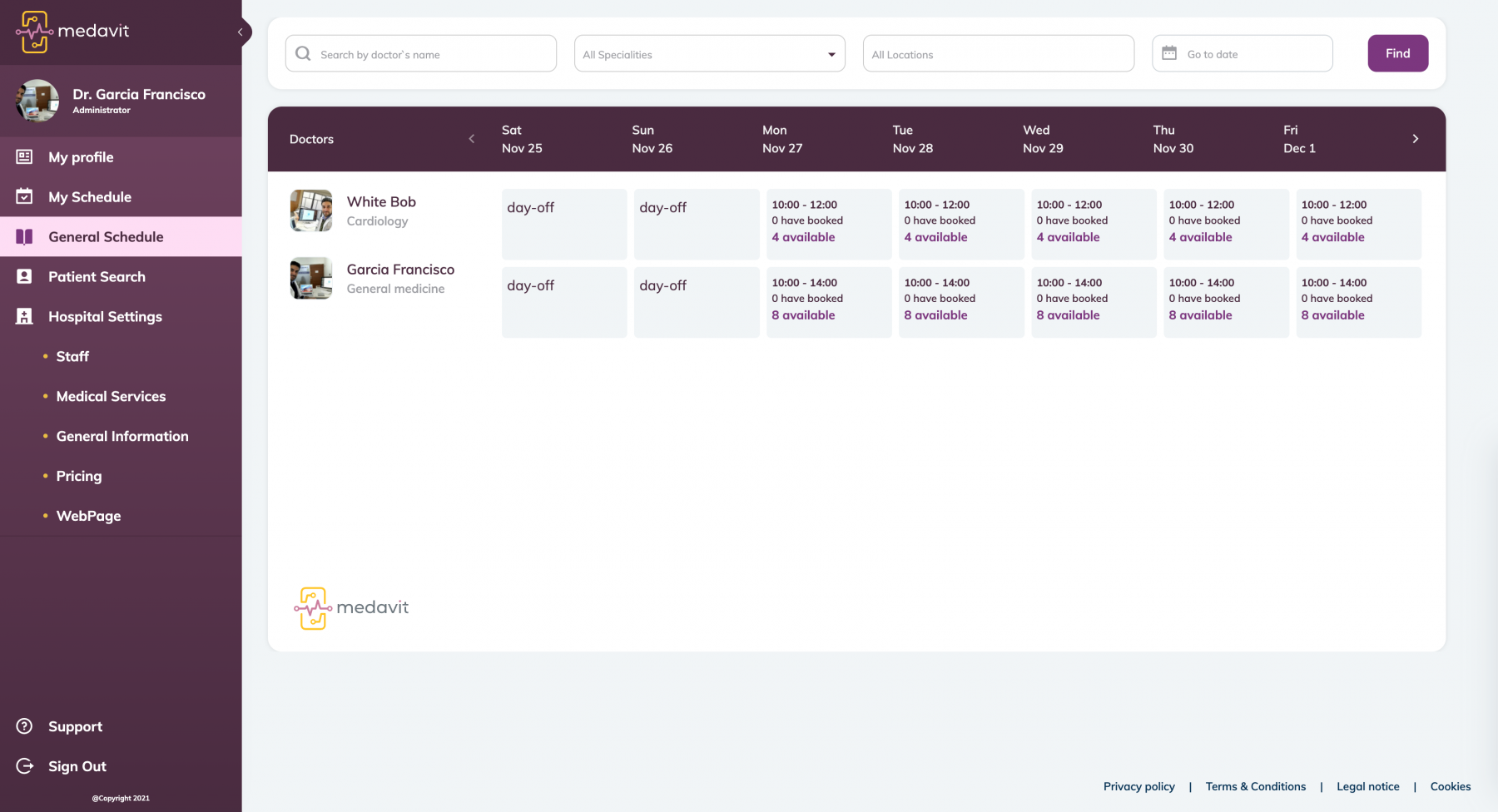Viewport: 1498px width, 812px height.
Task: Click the All Locations input field
Action: click(x=998, y=54)
